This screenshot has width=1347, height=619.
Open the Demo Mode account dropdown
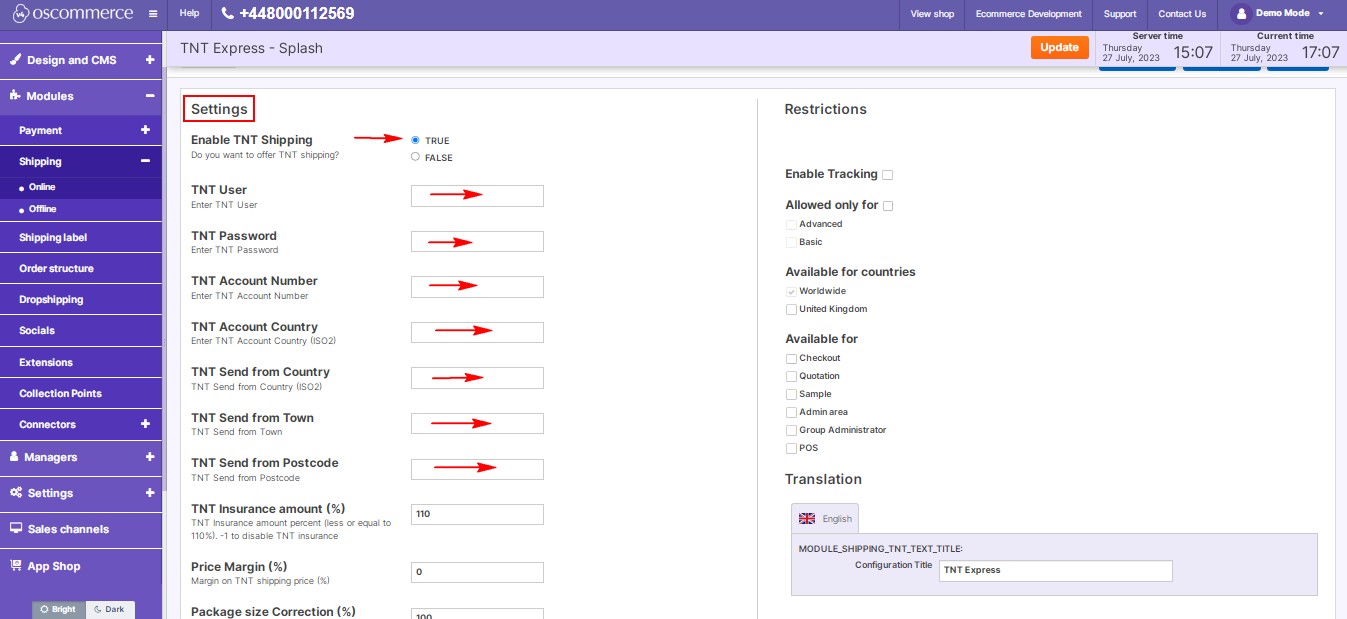[1320, 14]
